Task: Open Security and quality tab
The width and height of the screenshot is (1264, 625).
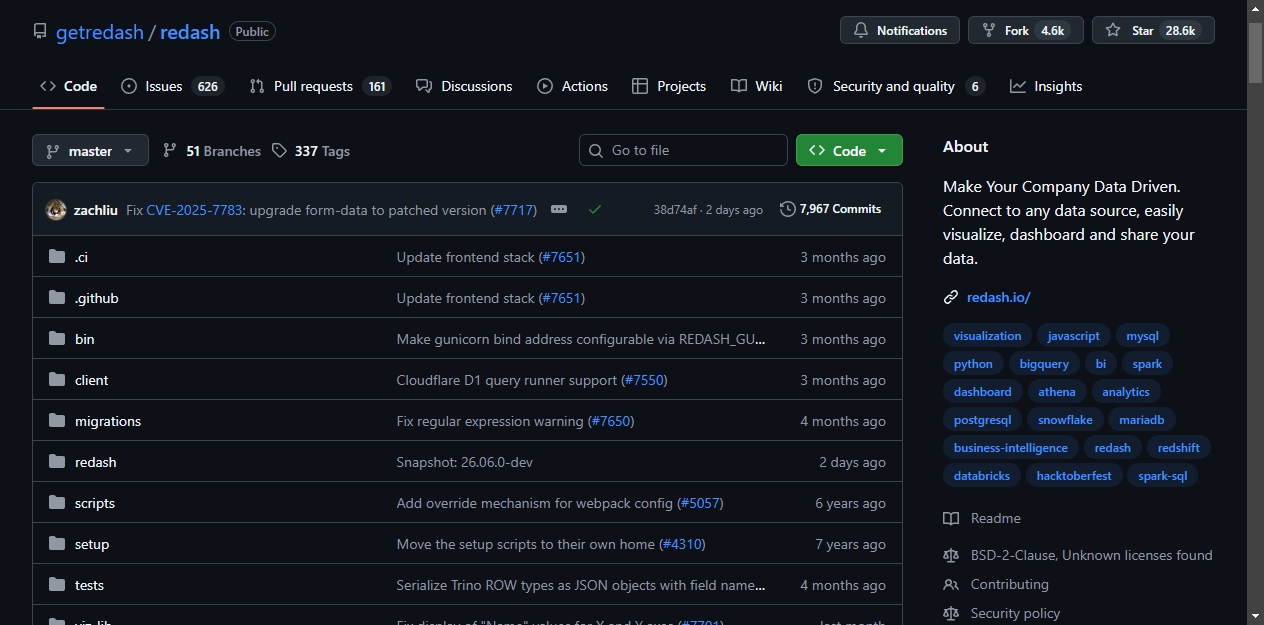Action: click(896, 86)
